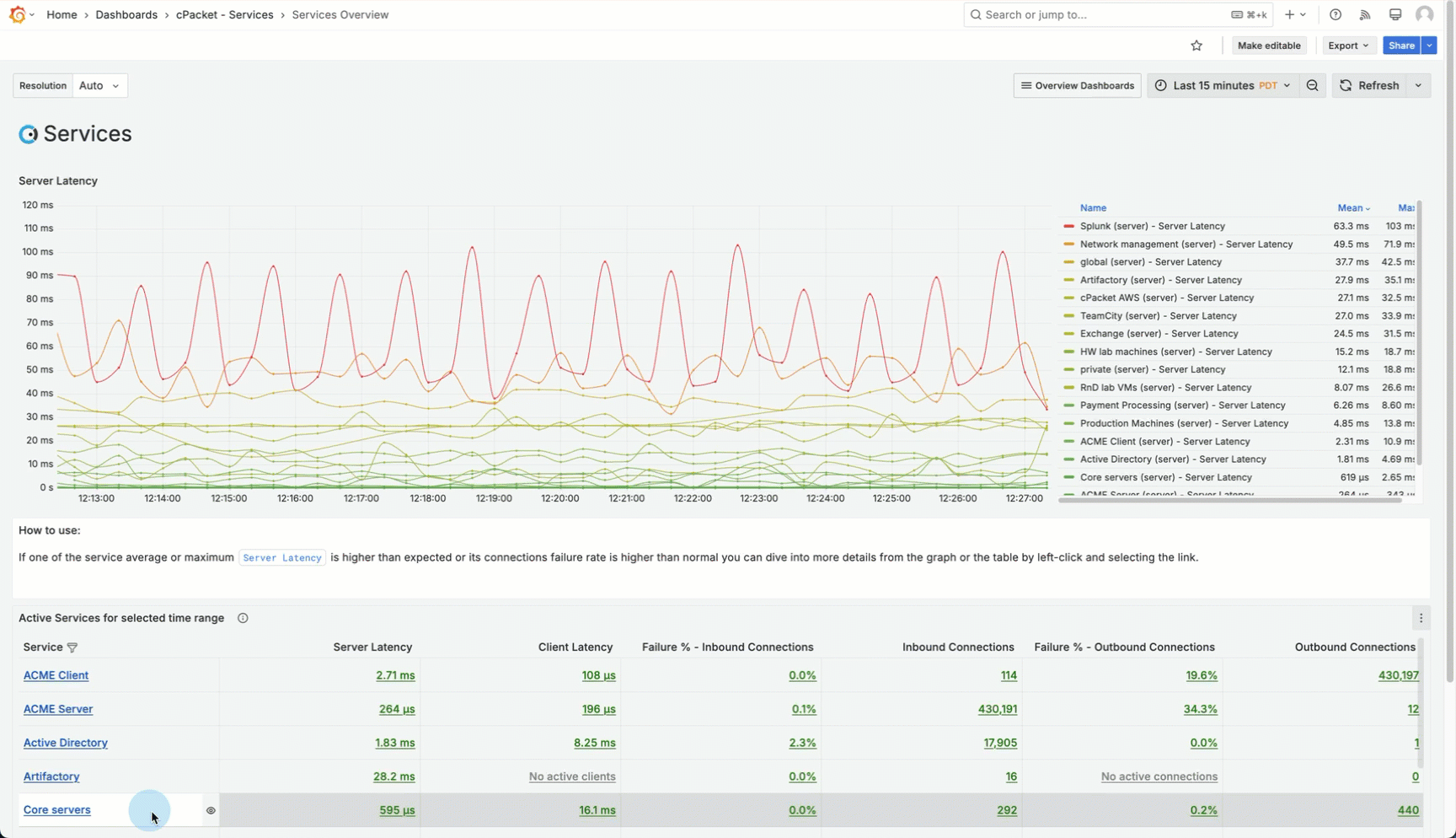Toggle HW lab machines (server) legend series
1456x838 pixels.
1176,352
